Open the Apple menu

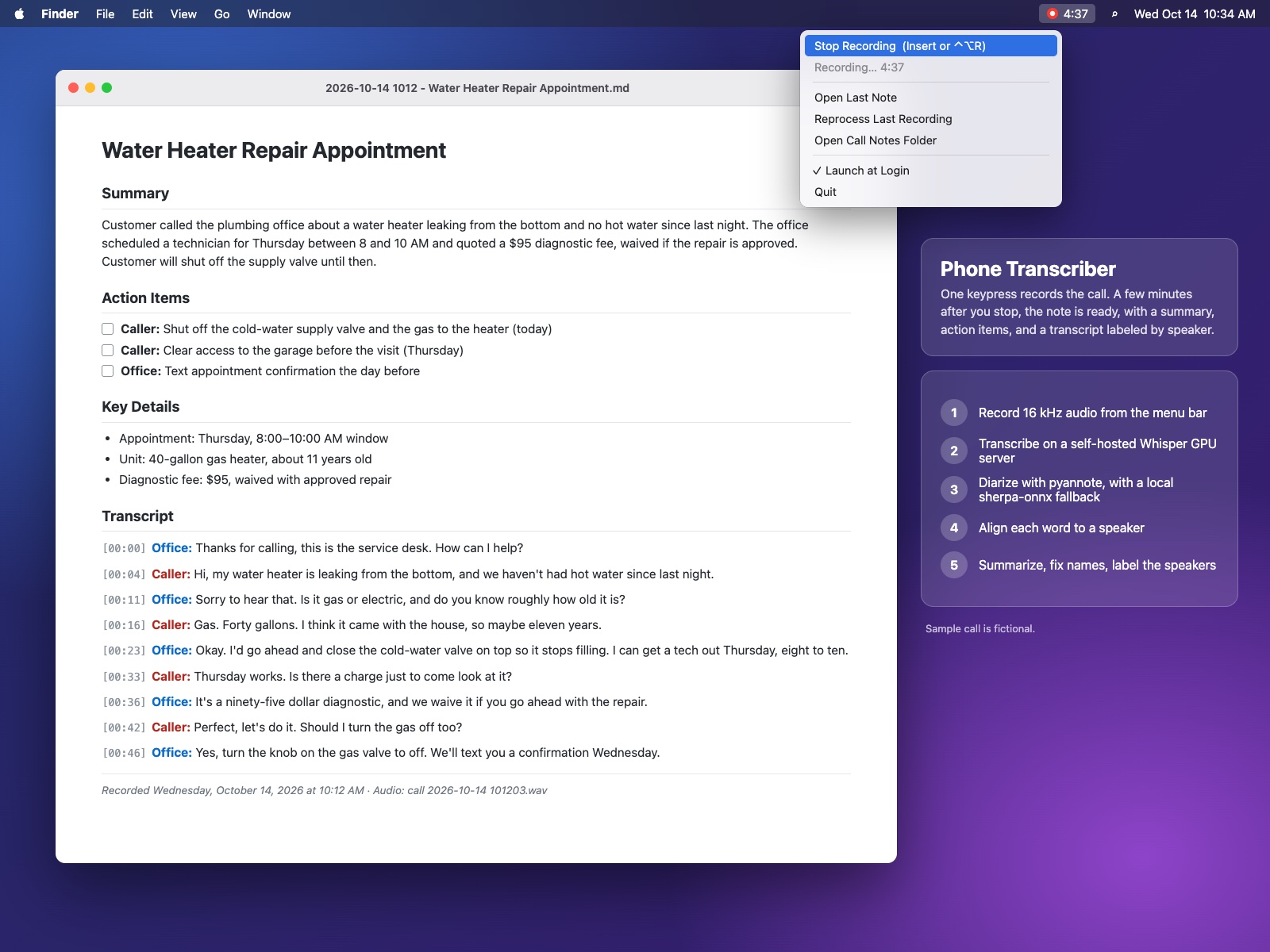(19, 13)
